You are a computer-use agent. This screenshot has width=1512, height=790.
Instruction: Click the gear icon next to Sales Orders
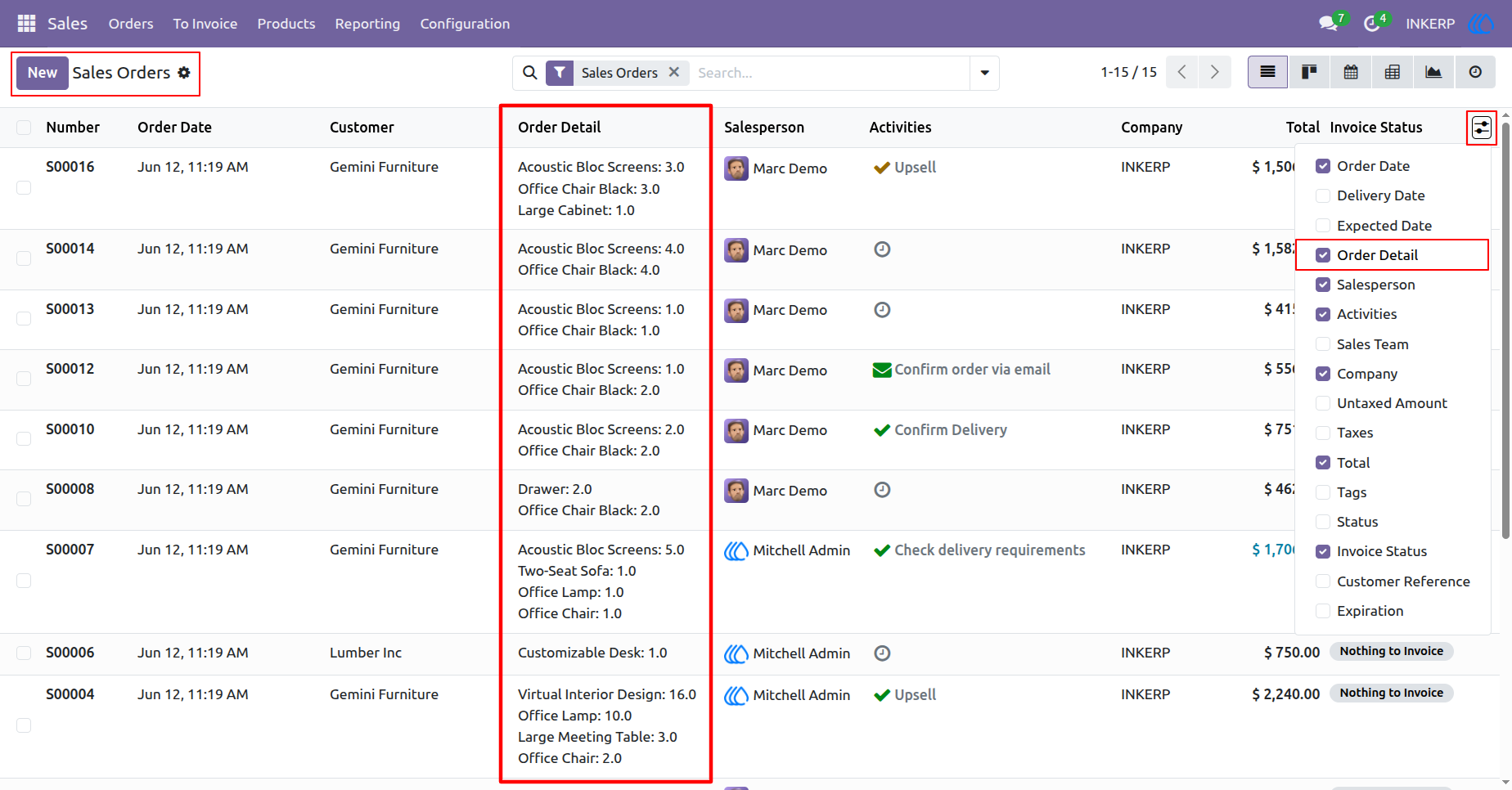pyautogui.click(x=184, y=73)
